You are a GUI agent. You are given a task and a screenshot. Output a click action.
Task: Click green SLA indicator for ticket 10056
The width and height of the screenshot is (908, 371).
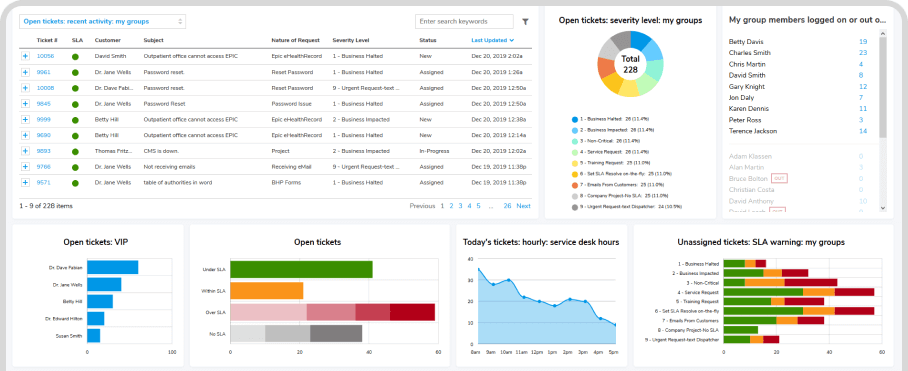click(x=75, y=57)
